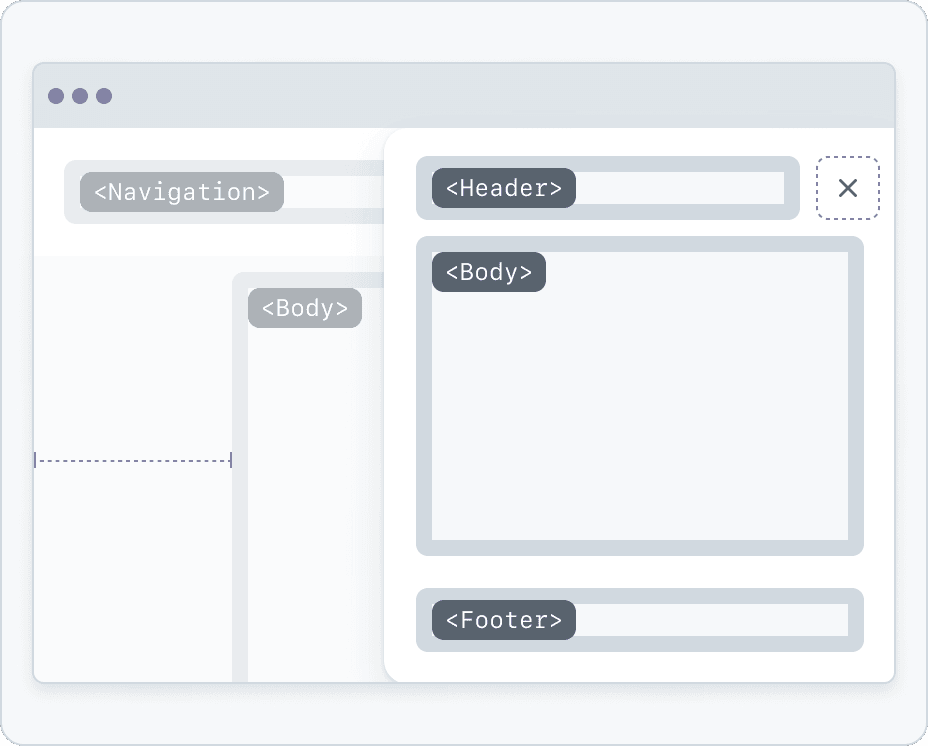
Task: Click the middle dot in the window title bar
Action: (x=80, y=96)
